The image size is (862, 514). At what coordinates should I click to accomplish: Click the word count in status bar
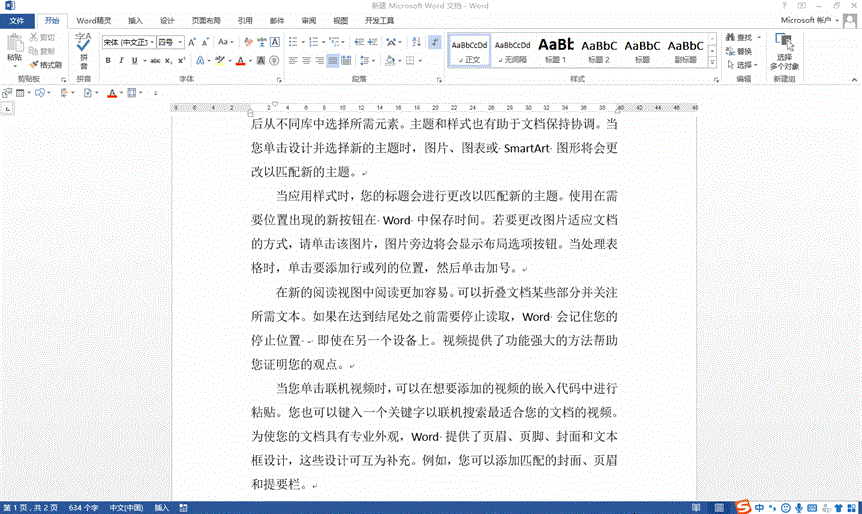click(x=83, y=507)
